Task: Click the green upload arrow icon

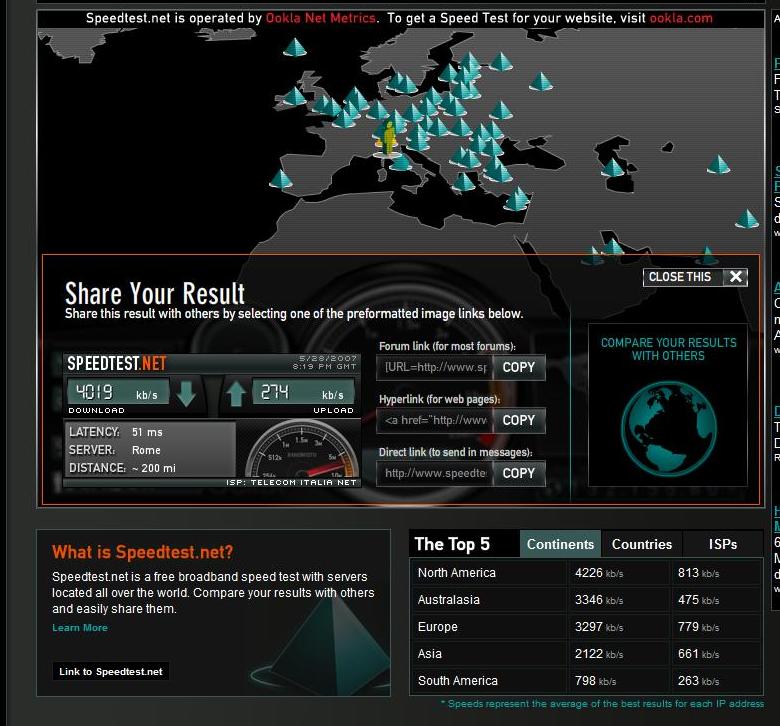Action: coord(236,393)
